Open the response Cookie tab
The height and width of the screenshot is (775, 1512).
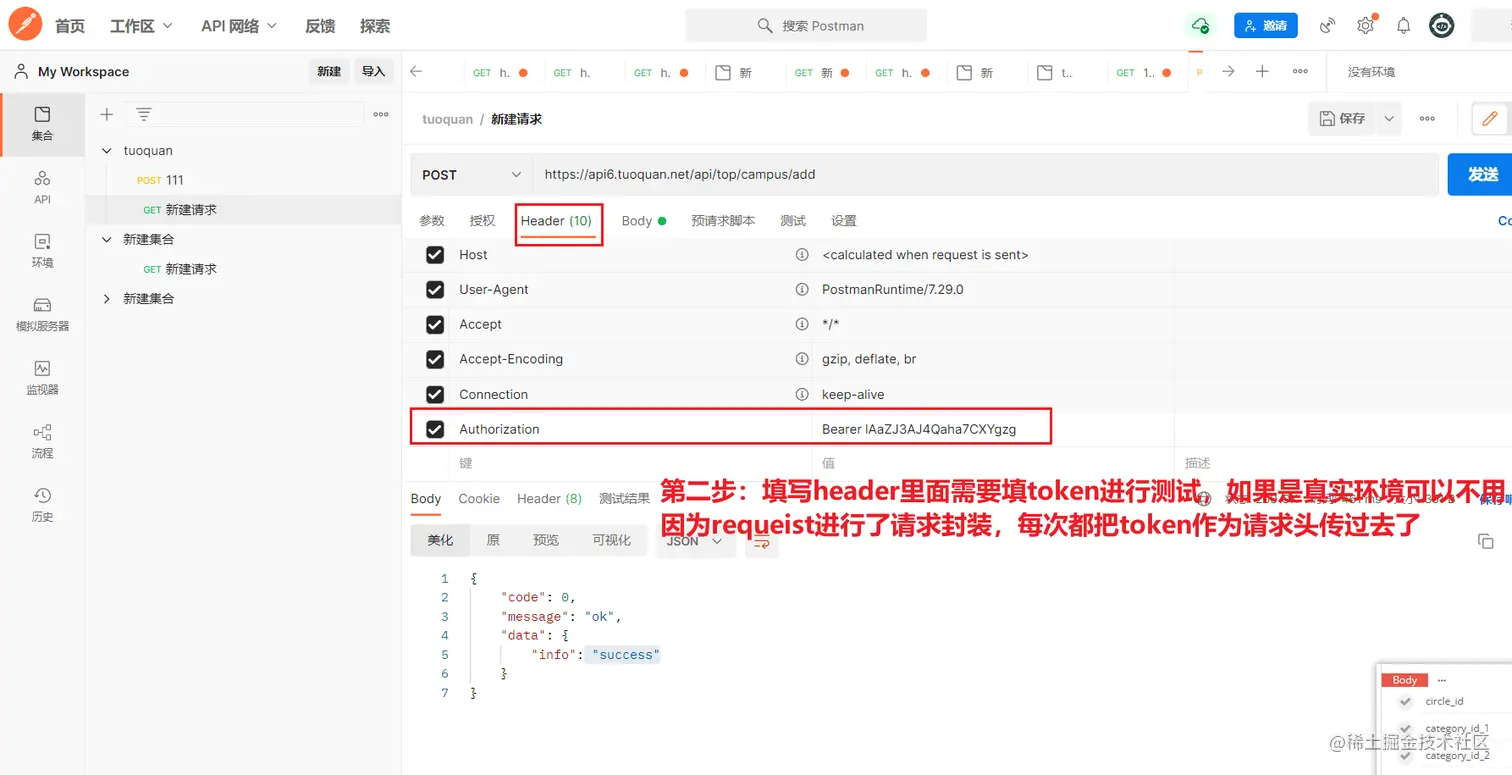[x=479, y=498]
